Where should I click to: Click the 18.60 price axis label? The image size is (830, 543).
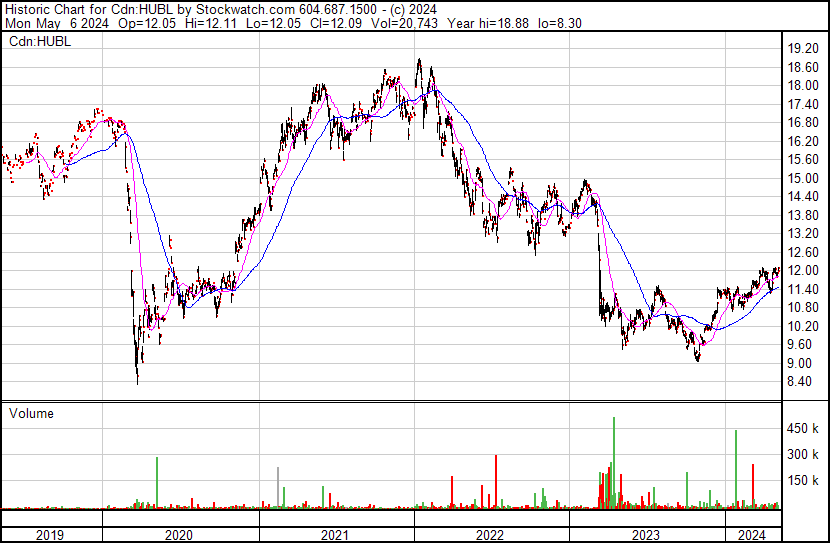[x=803, y=67]
